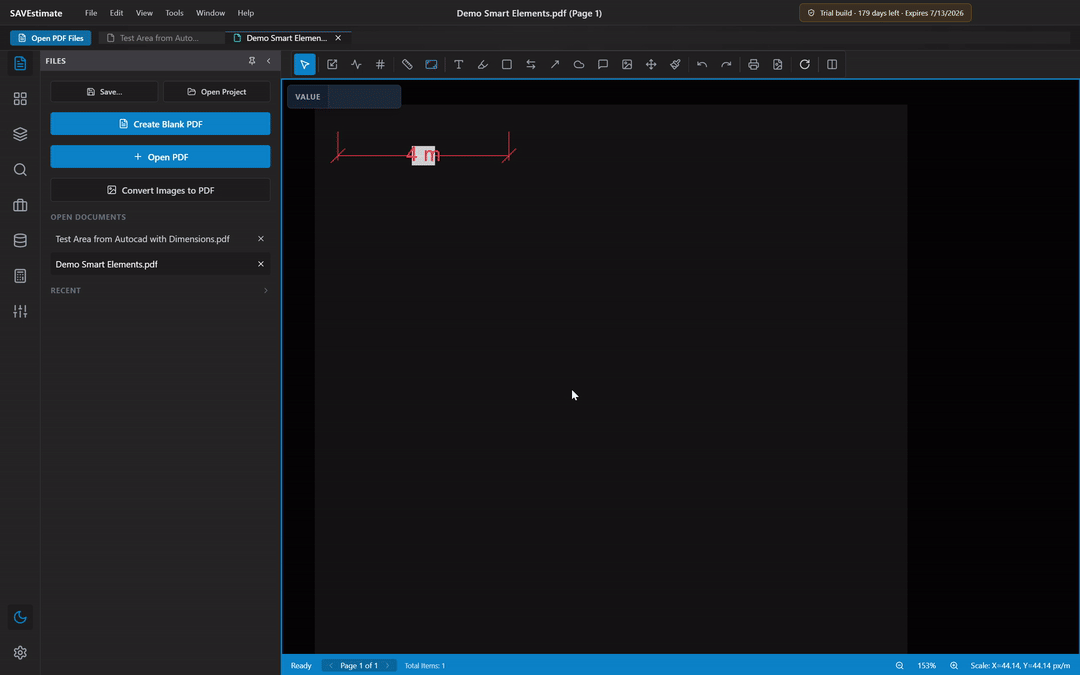Close Demo Smart Elements.pdf in open documents list
Screen dimensions: 1080x675
coord(261,264)
